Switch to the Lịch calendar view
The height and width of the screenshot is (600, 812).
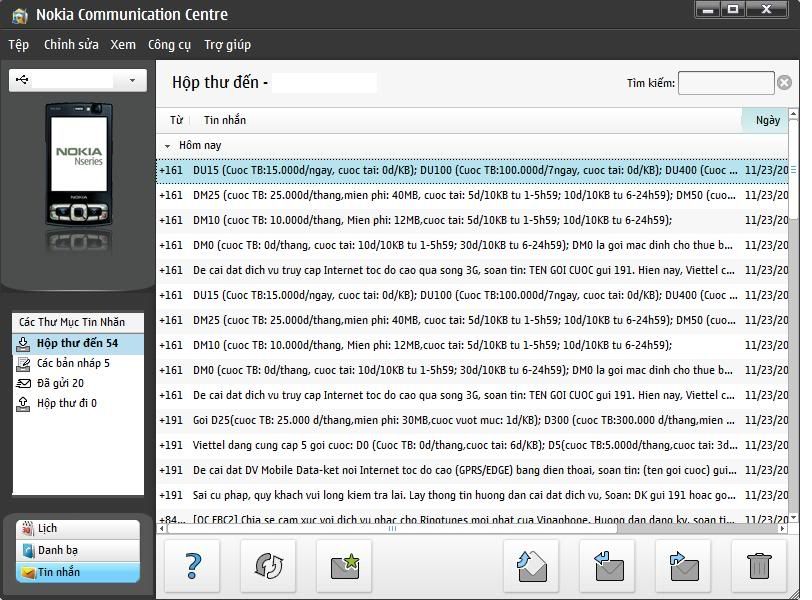(77, 528)
